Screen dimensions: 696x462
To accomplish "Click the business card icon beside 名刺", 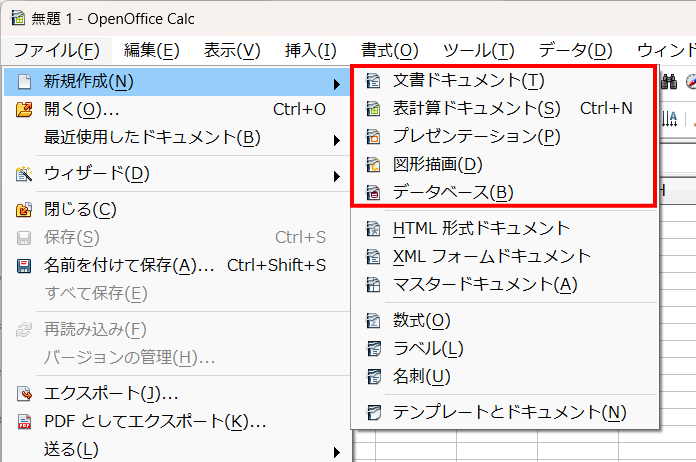I will tap(373, 376).
